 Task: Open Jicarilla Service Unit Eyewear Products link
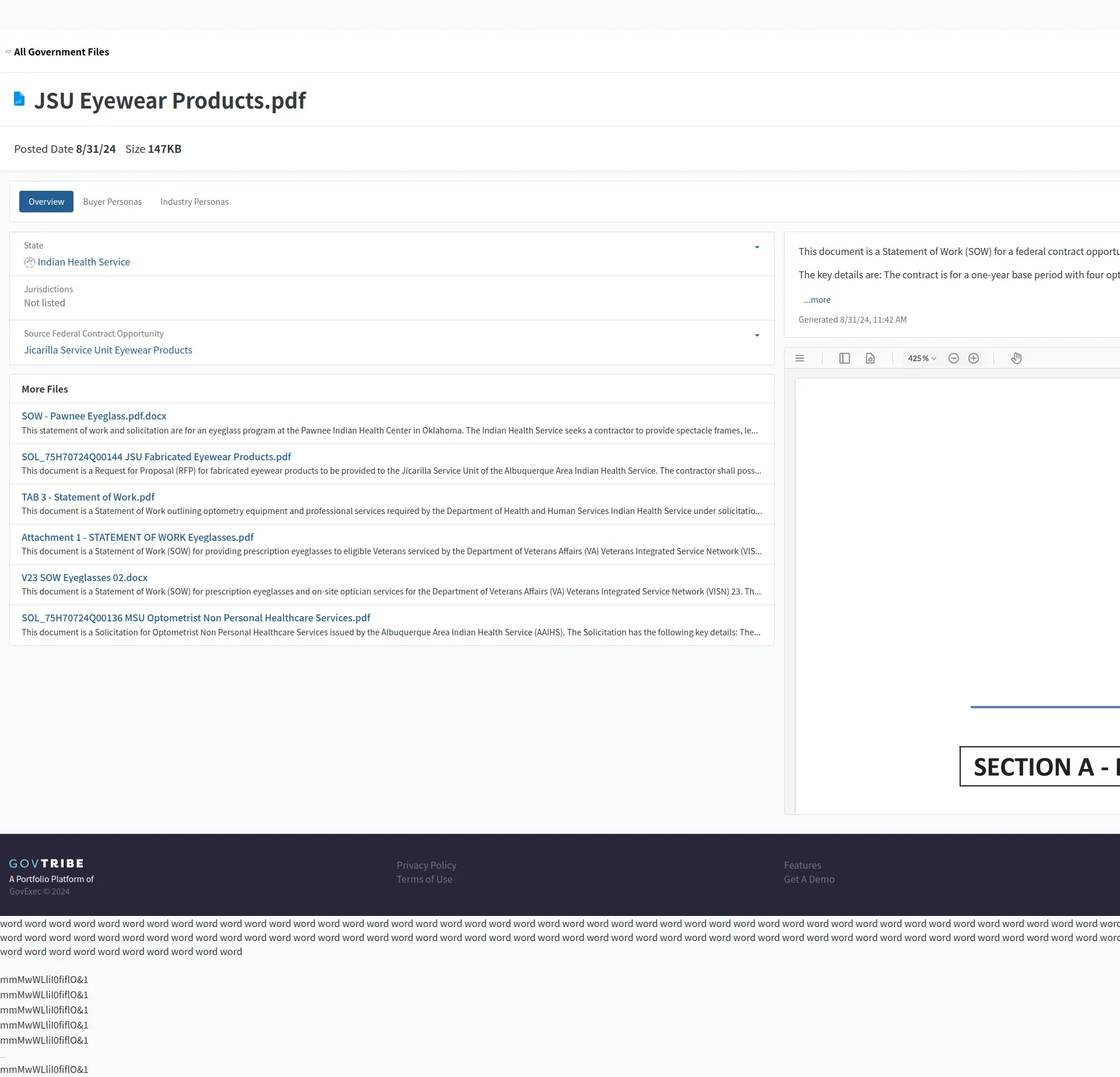[x=108, y=350]
